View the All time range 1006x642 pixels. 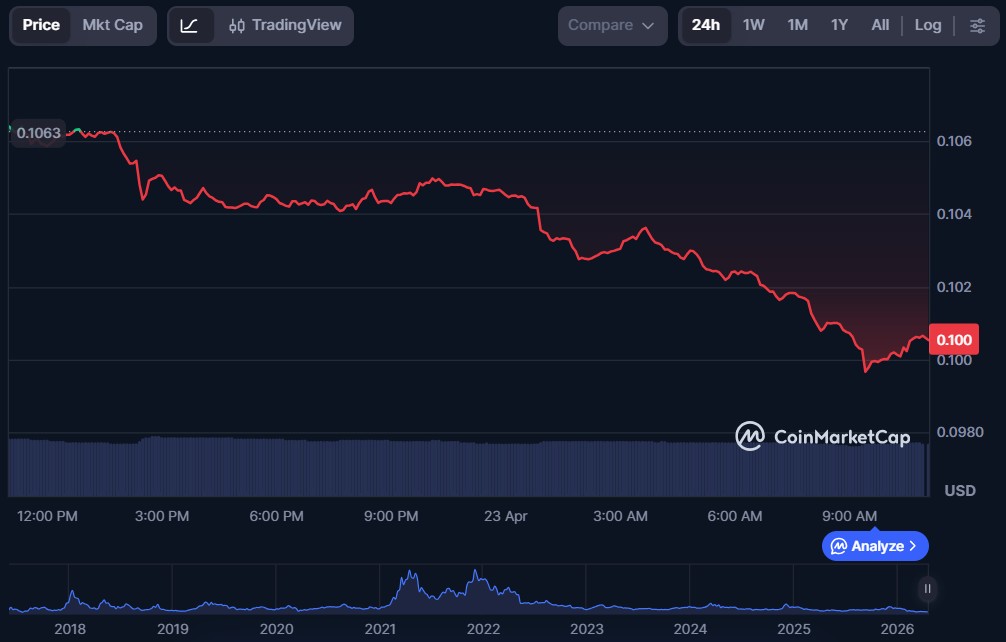(880, 25)
